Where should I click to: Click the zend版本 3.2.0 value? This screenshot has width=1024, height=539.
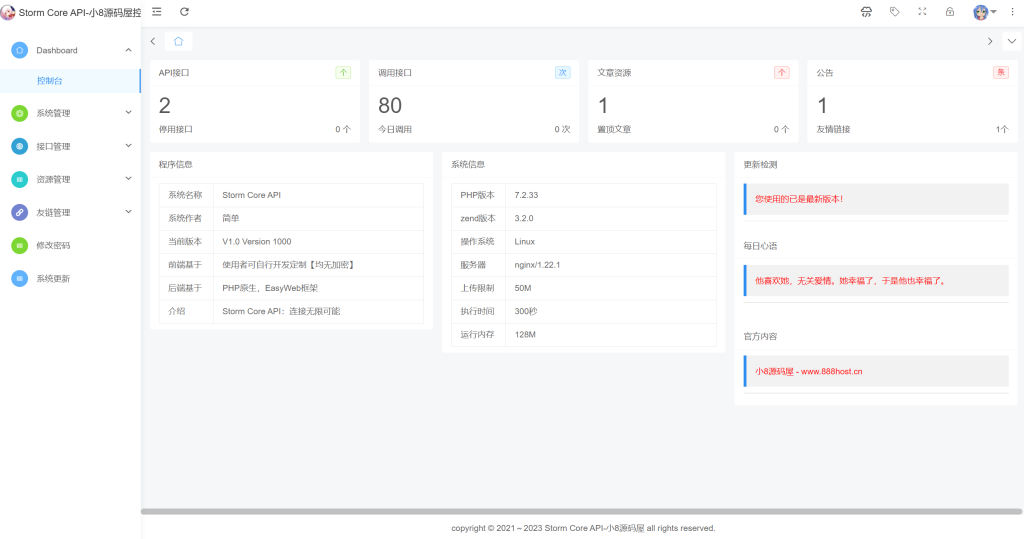click(x=524, y=218)
